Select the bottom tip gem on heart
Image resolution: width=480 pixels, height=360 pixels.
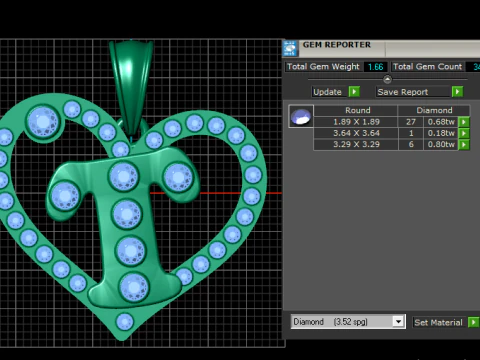coord(125,322)
